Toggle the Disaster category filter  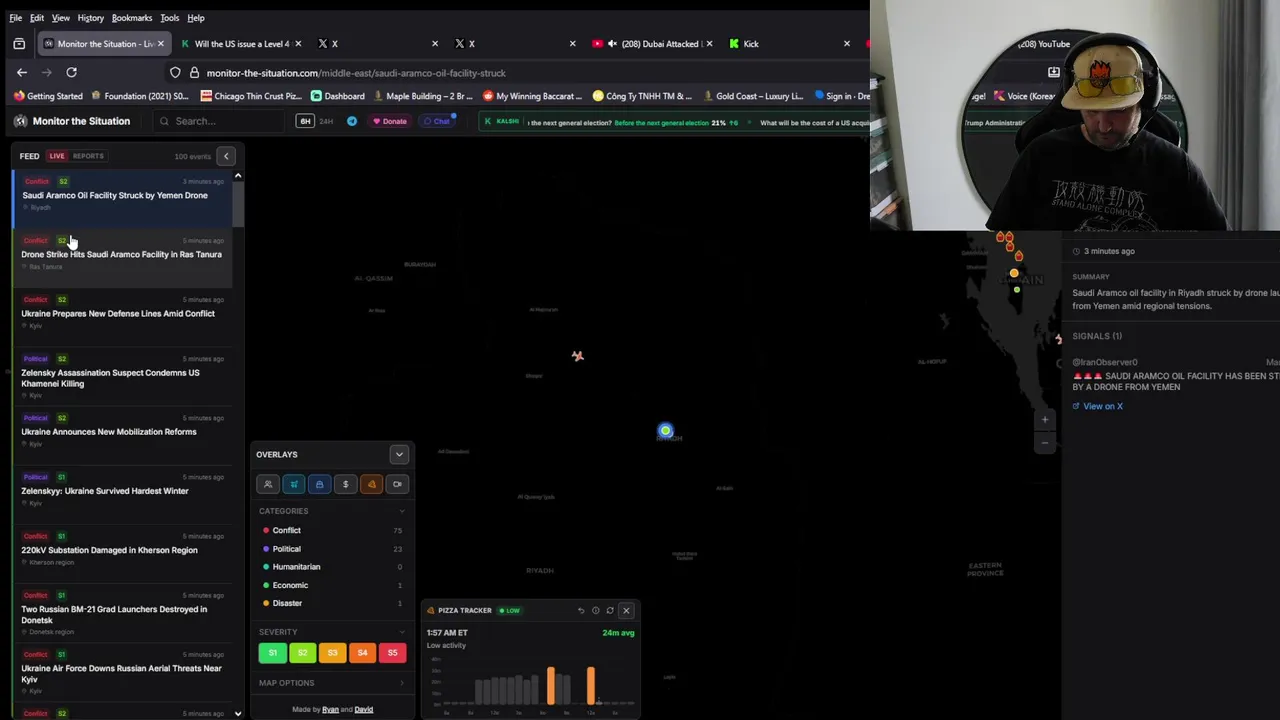[331, 603]
